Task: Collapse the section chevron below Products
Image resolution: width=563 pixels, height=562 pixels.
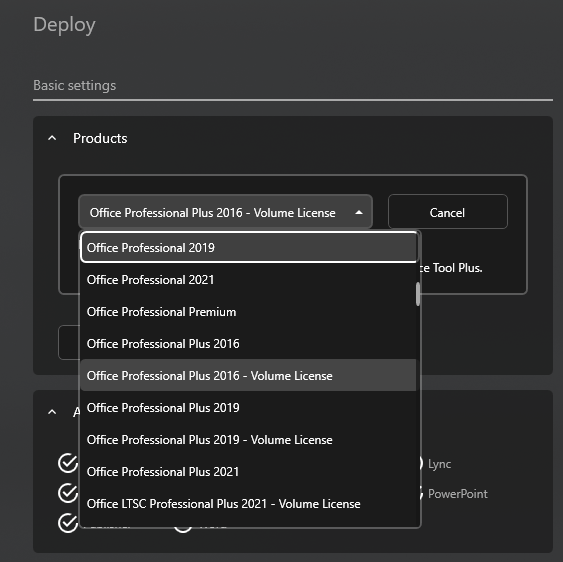Action: tap(52, 412)
